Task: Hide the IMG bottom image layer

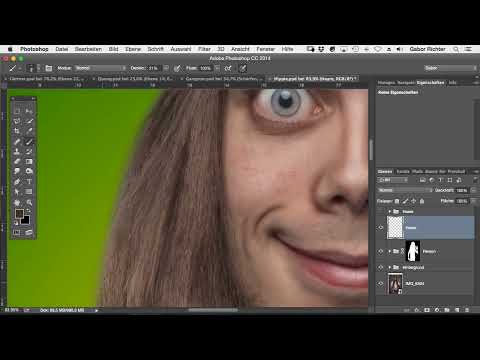Action: 381,283
